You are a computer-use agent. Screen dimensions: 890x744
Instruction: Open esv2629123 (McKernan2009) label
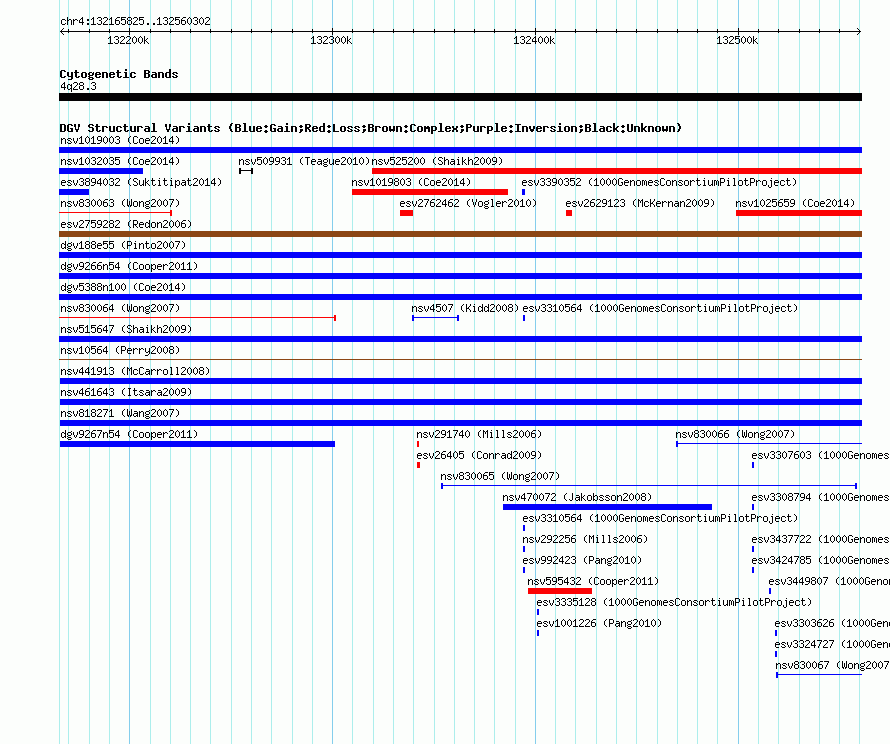pyautogui.click(x=640, y=203)
